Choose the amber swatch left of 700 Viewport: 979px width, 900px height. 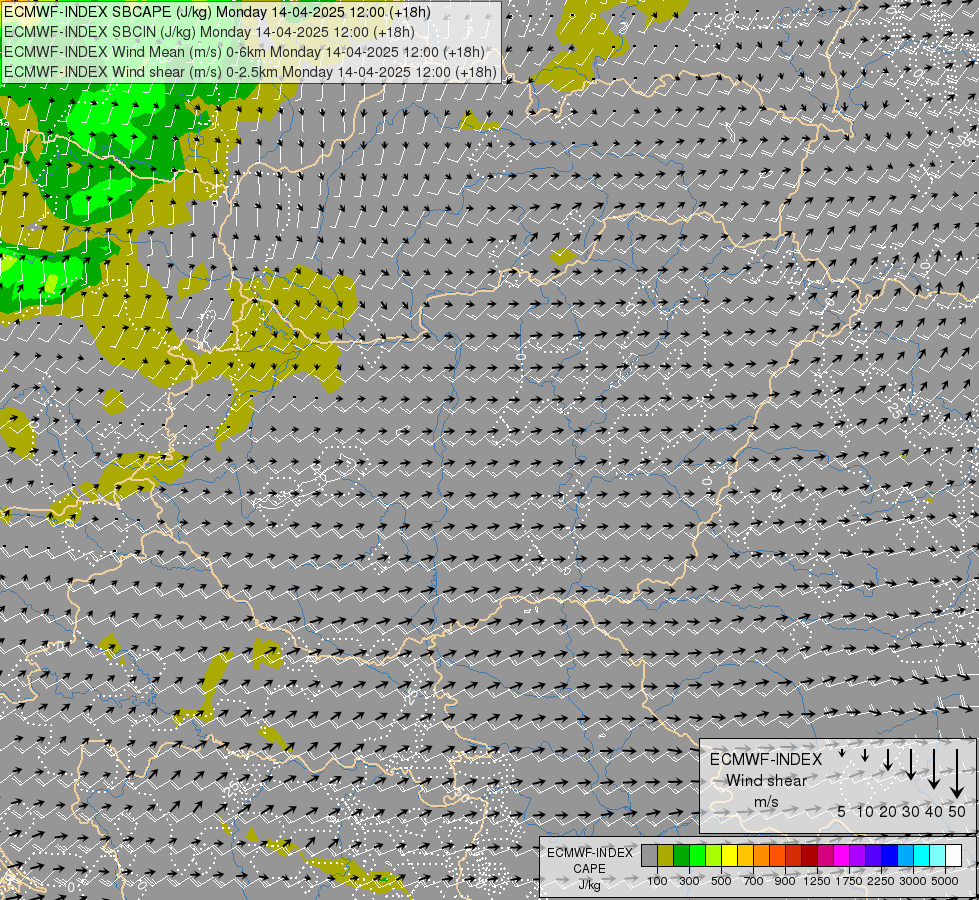point(745,855)
